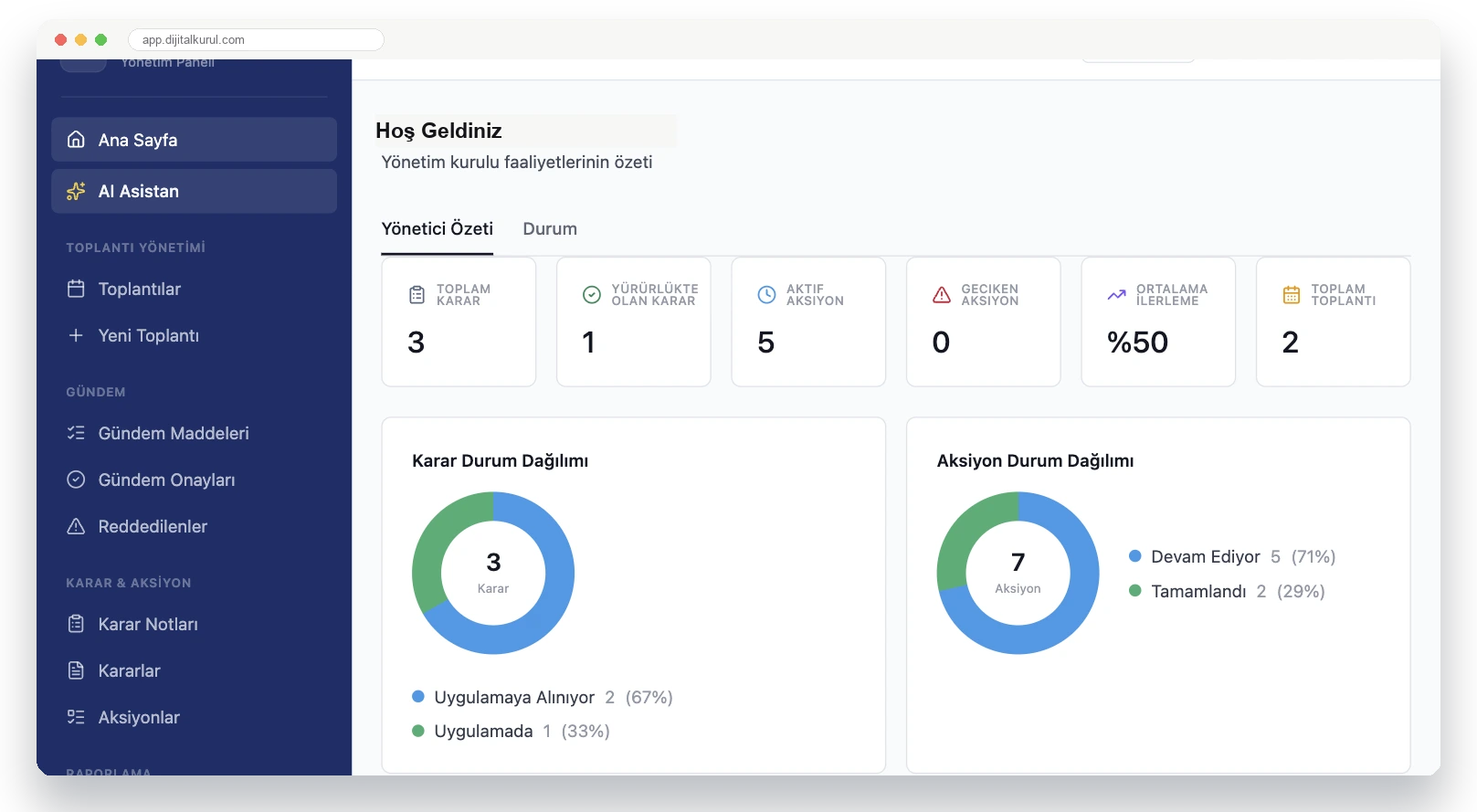This screenshot has width=1477, height=812.
Task: Switch to the Durum tab
Action: coord(550,228)
